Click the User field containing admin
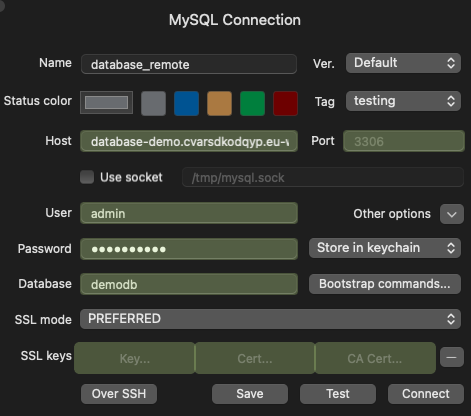Image resolution: width=471 pixels, height=416 pixels. click(189, 213)
